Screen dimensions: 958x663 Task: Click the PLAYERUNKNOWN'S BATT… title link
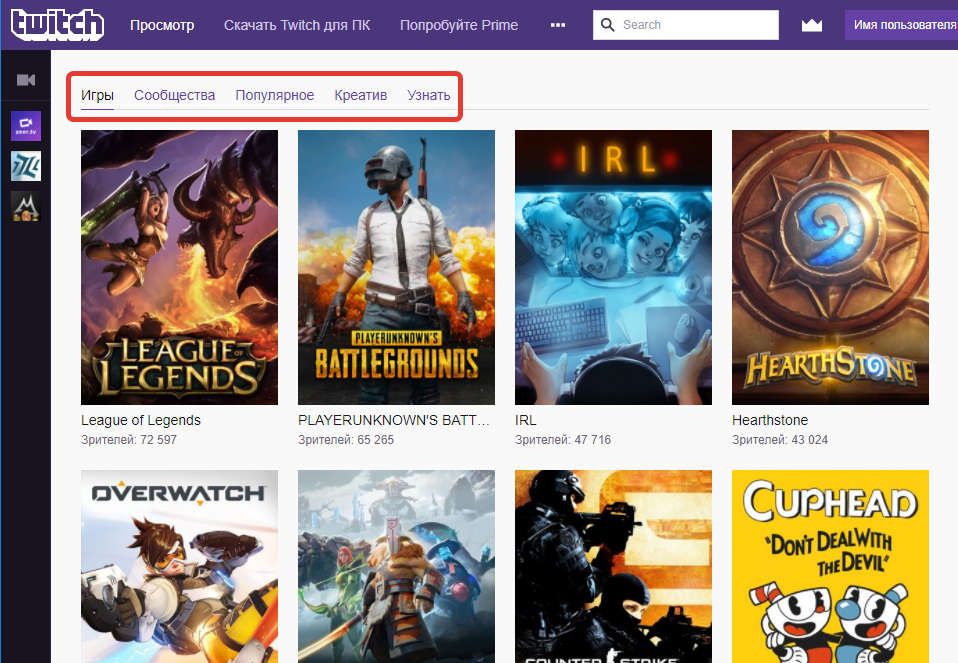(x=394, y=420)
